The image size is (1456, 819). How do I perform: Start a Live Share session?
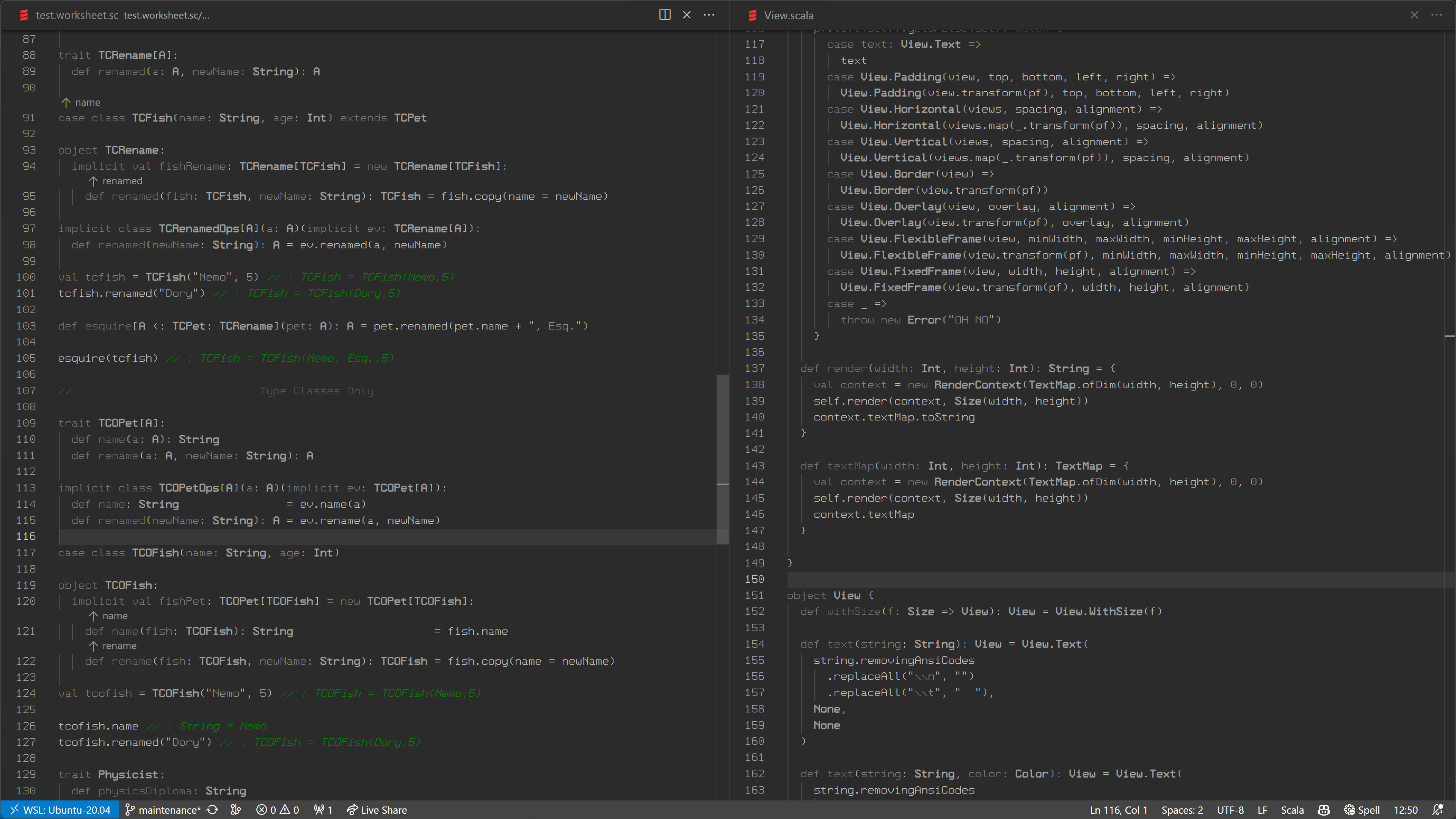(x=377, y=810)
